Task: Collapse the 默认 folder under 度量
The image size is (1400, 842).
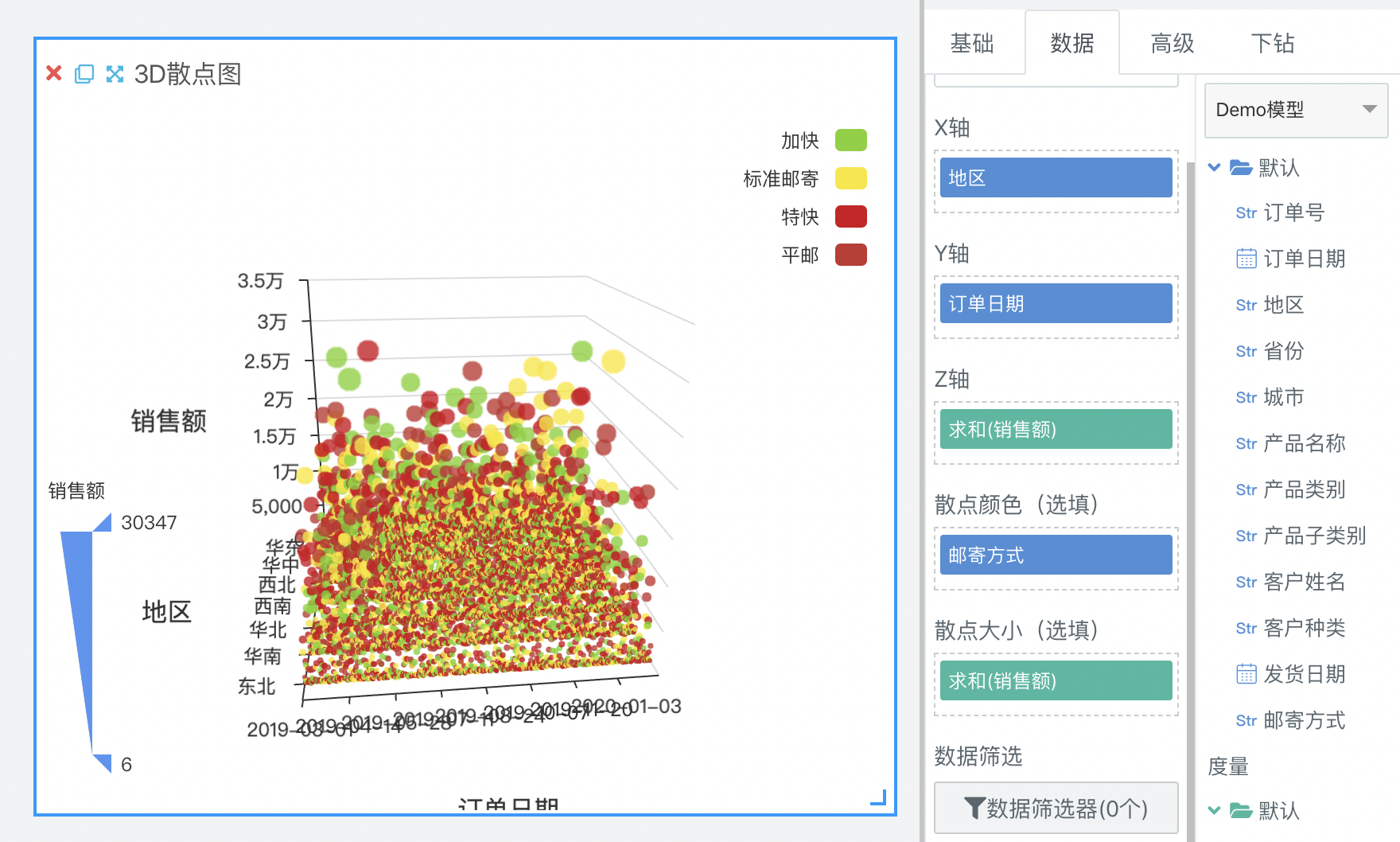Action: click(1212, 811)
